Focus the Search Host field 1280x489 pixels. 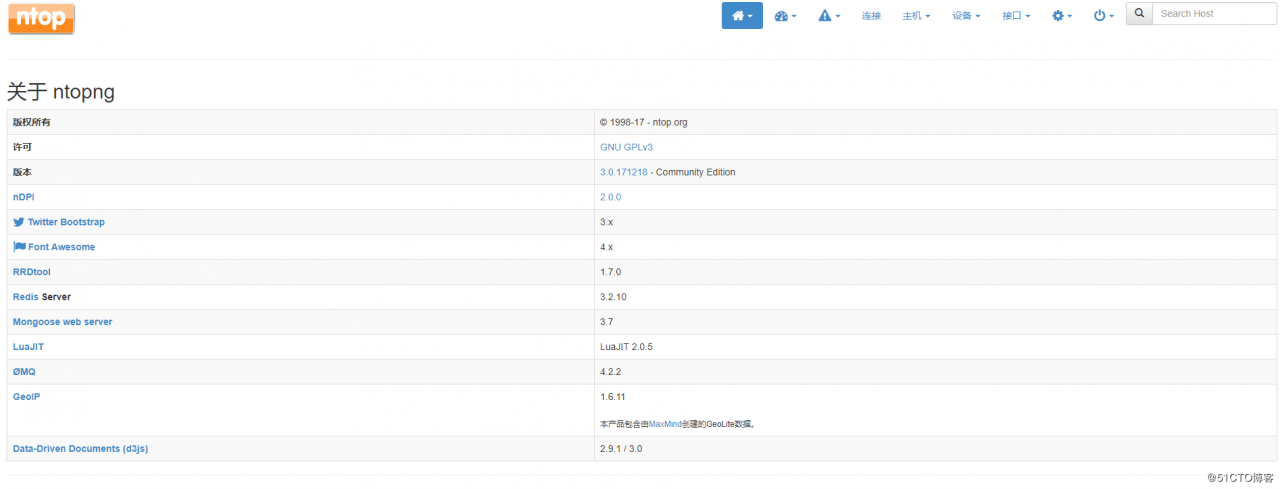coord(1214,14)
